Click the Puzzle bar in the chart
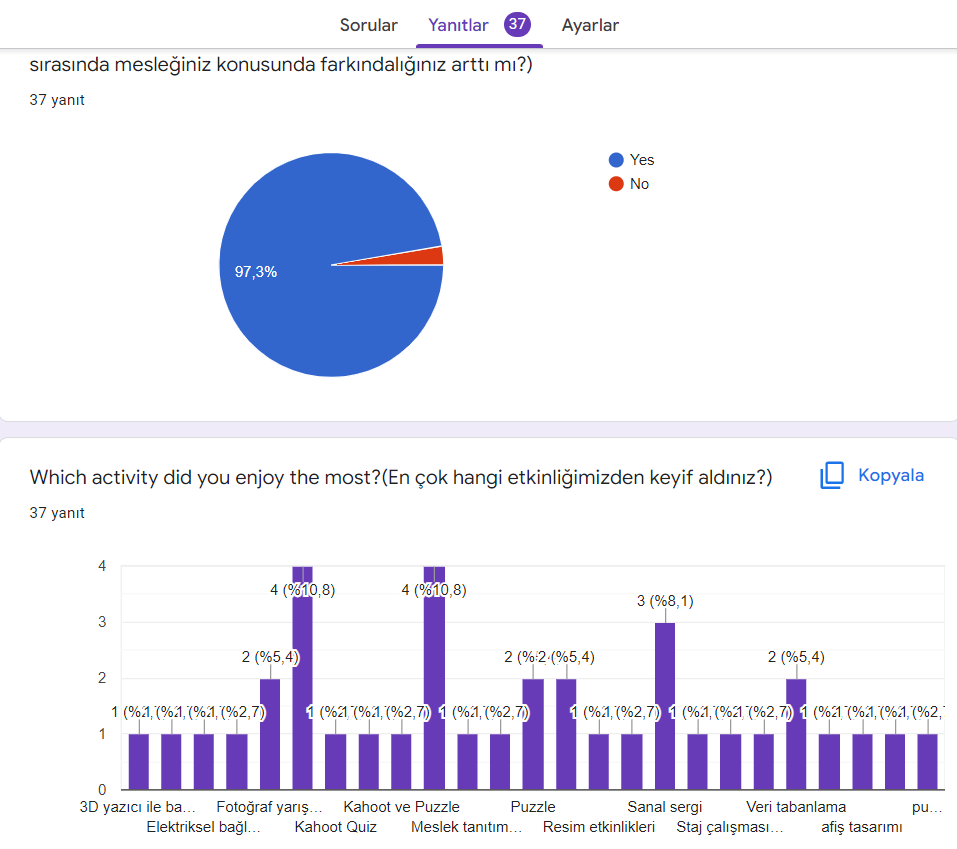 (533, 733)
